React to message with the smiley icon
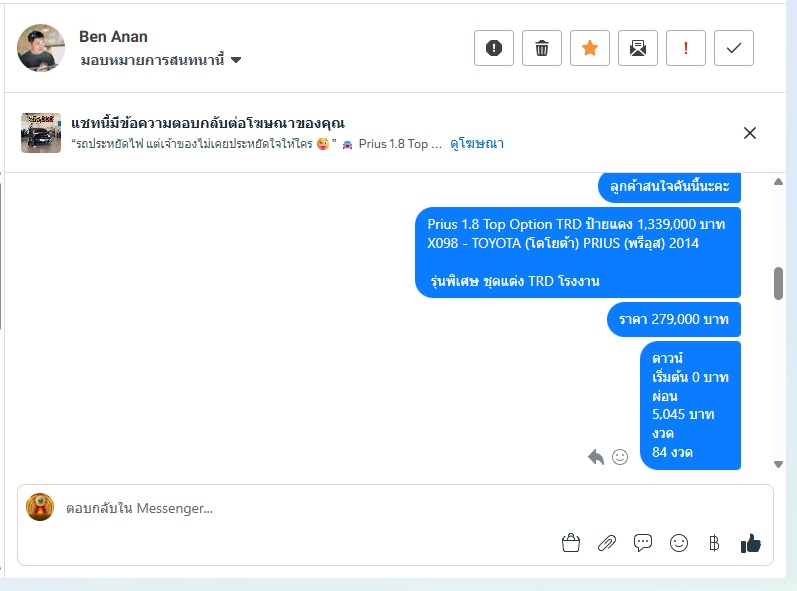The image size is (797, 591). 620,456
